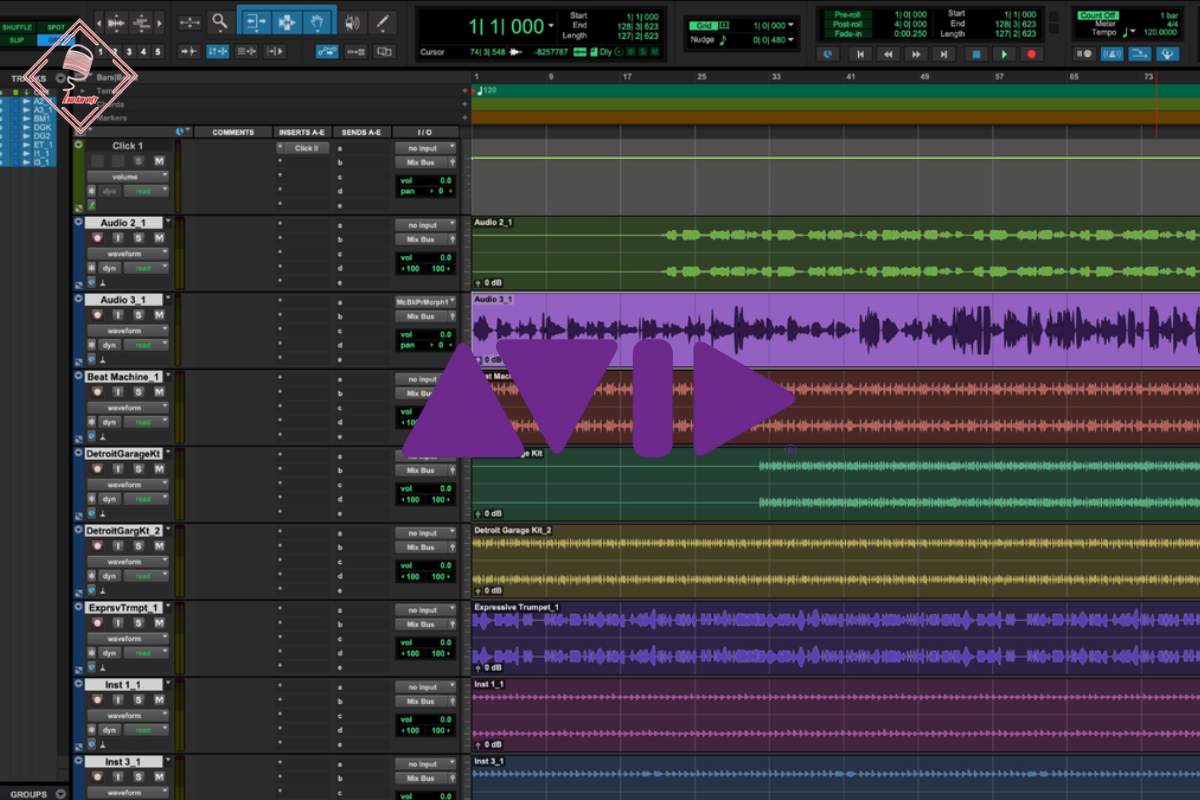Select the Zoomer magnifying glass tool

tap(218, 22)
